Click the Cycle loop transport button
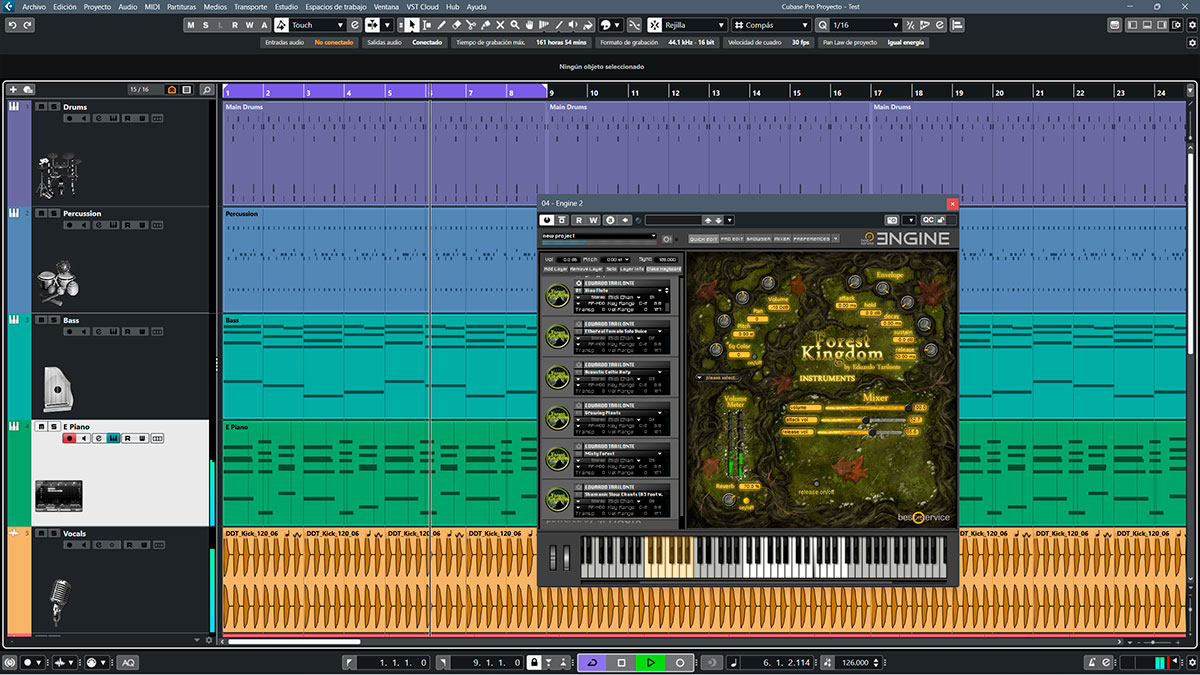This screenshot has height=675, width=1200. (592, 662)
